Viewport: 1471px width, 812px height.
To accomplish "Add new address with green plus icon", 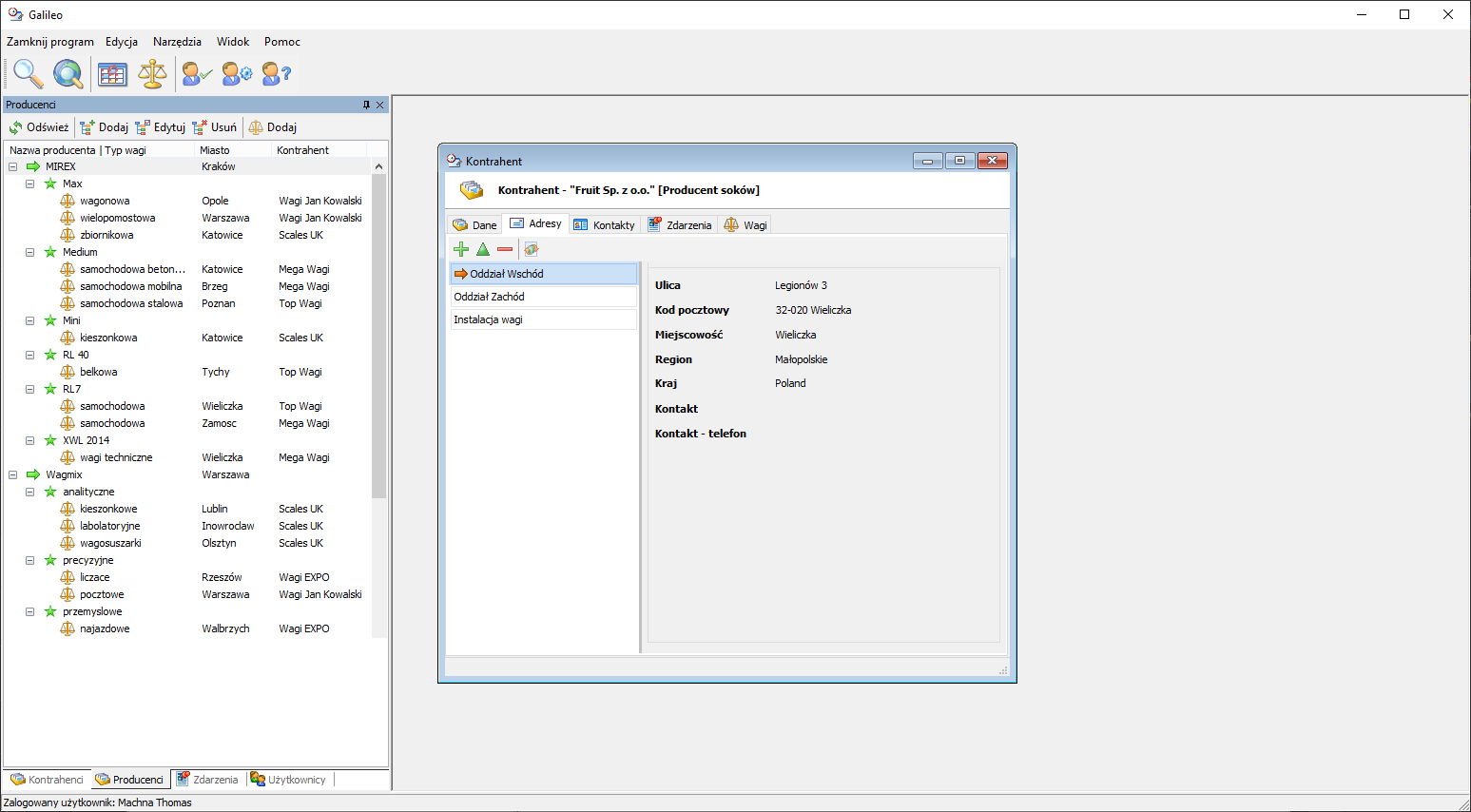I will pyautogui.click(x=461, y=249).
